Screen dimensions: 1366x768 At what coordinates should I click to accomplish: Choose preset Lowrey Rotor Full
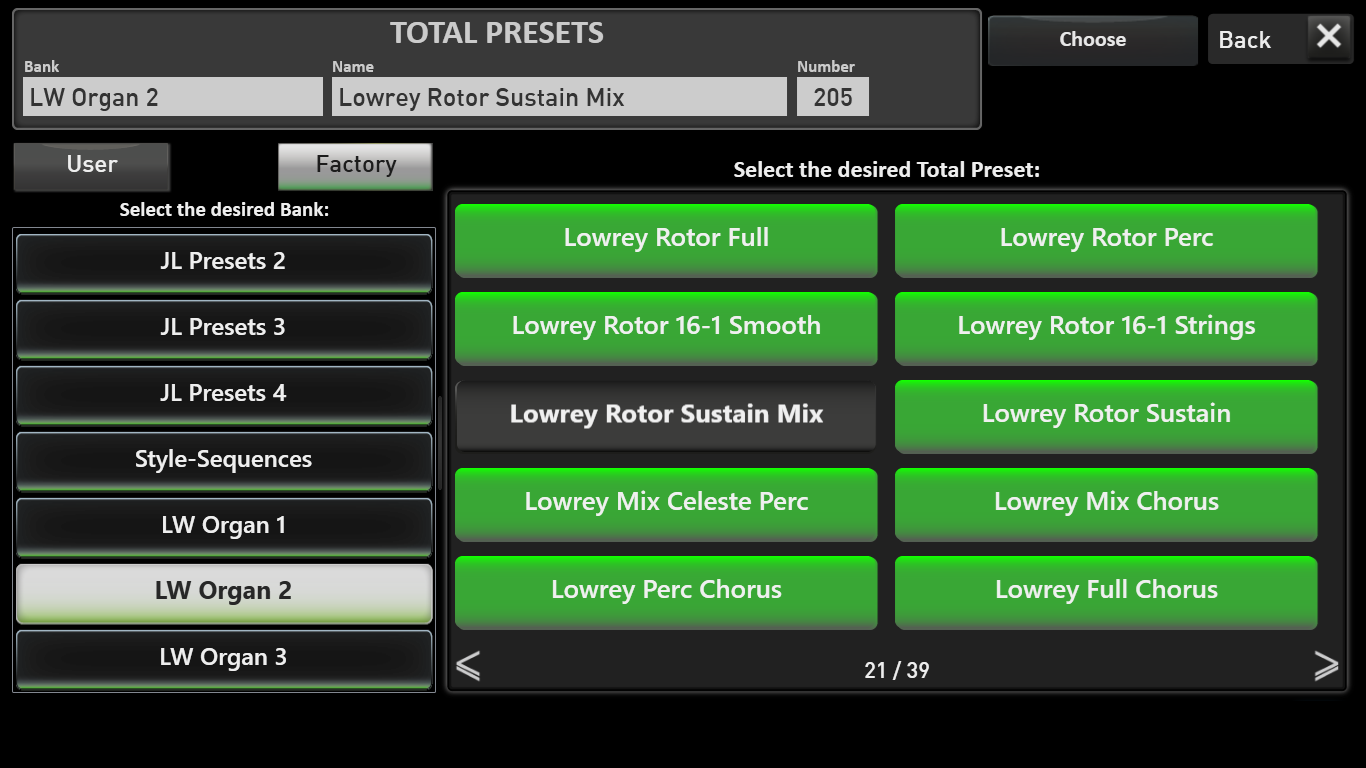click(666, 240)
